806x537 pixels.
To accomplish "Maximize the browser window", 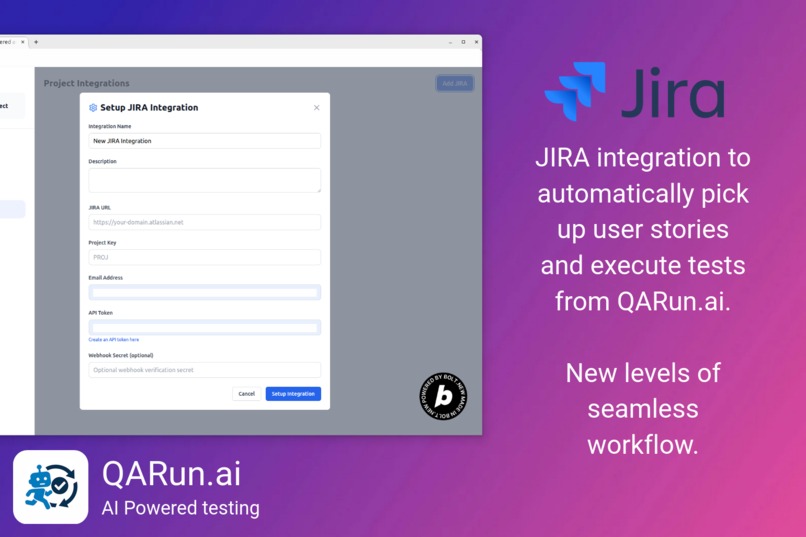I will [x=463, y=42].
